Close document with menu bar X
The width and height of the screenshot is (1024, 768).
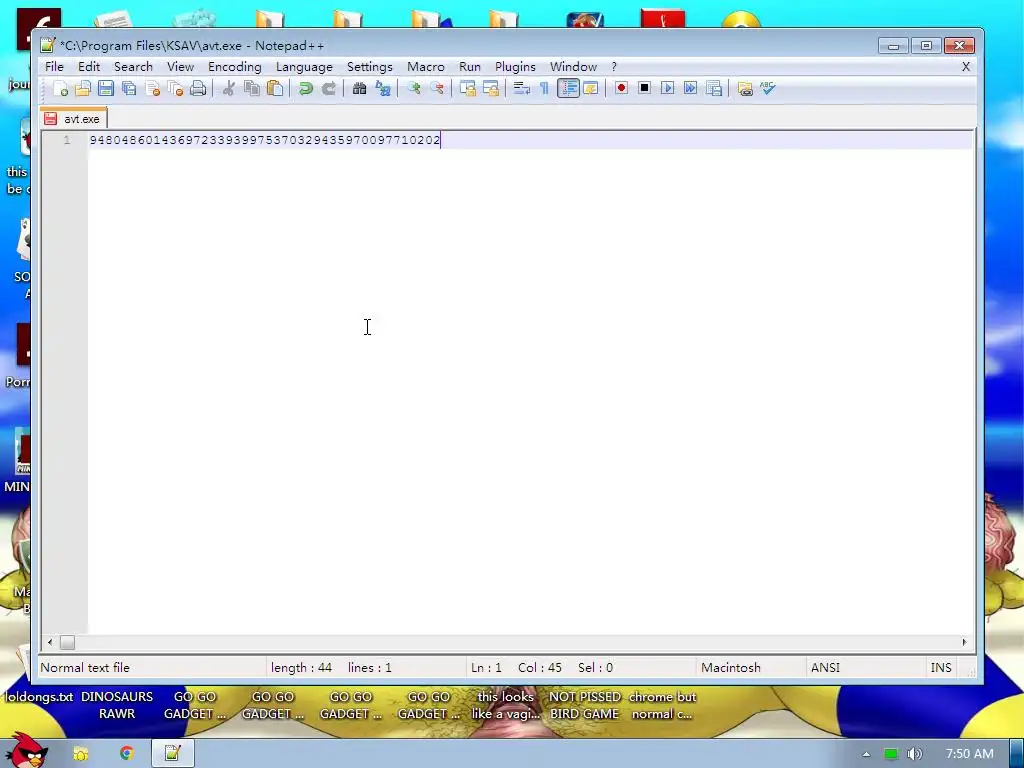(x=966, y=67)
